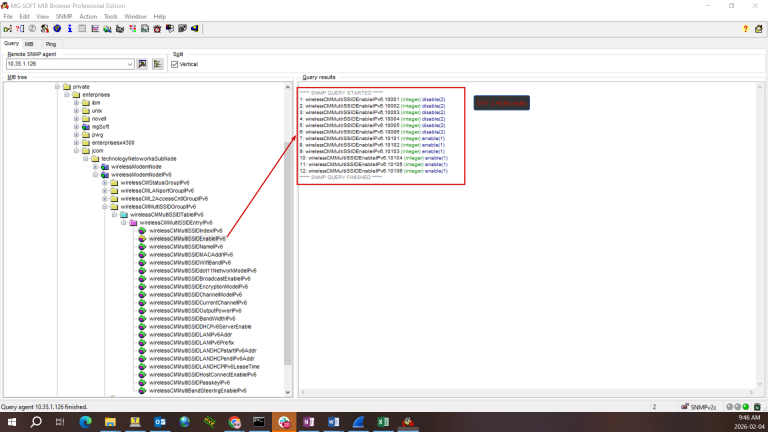Select wirelessCMMultiSSIDNameIPv6 tree item

186,247
